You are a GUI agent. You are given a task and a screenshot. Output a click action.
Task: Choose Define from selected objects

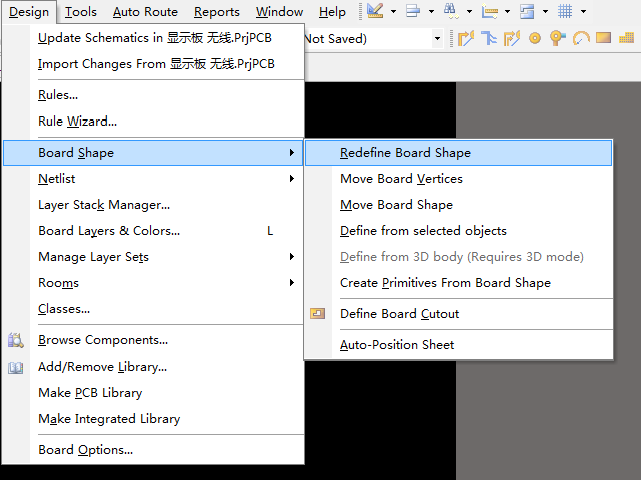point(458,231)
